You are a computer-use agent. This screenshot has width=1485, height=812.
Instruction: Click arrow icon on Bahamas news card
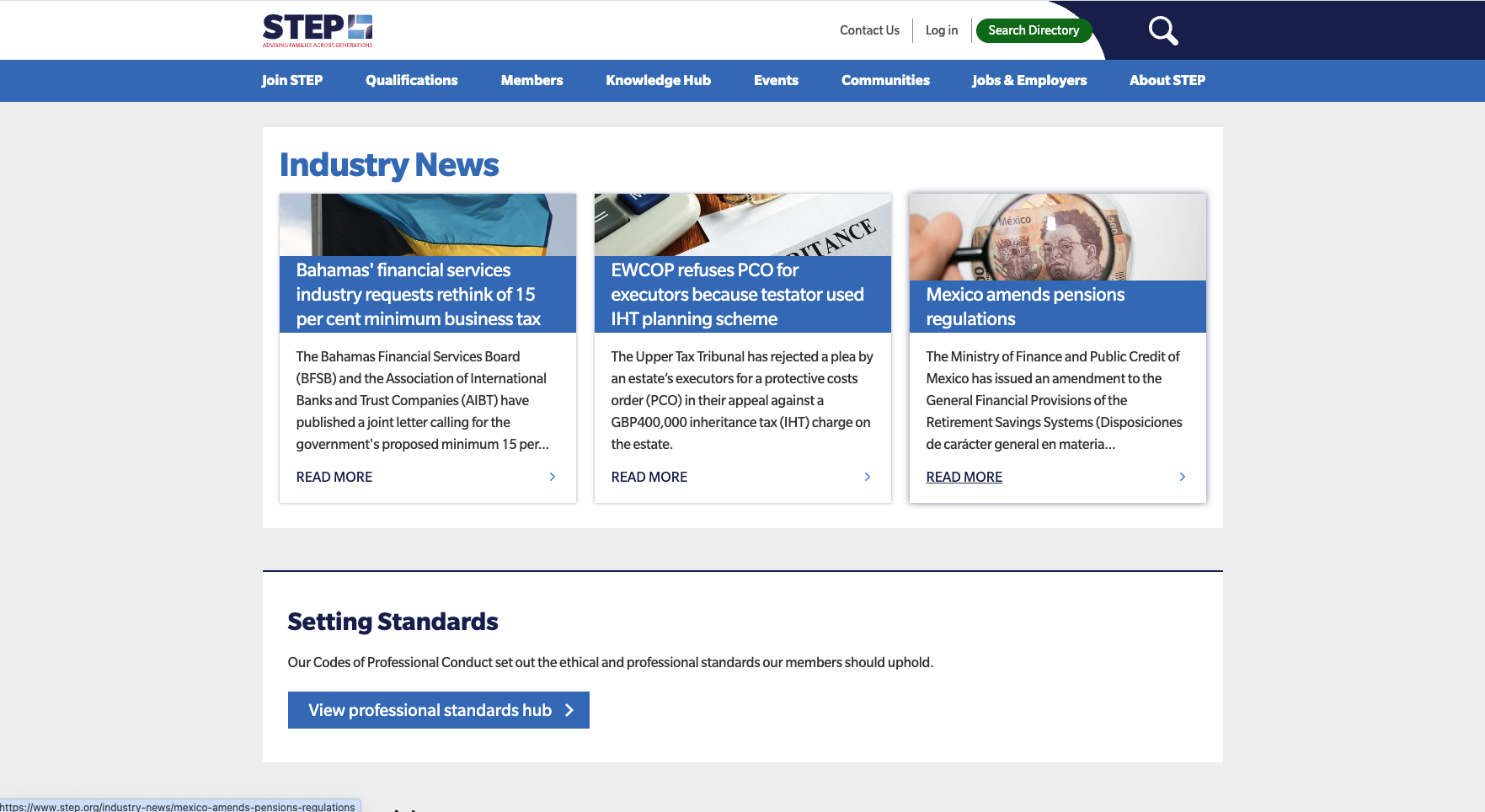click(x=553, y=477)
